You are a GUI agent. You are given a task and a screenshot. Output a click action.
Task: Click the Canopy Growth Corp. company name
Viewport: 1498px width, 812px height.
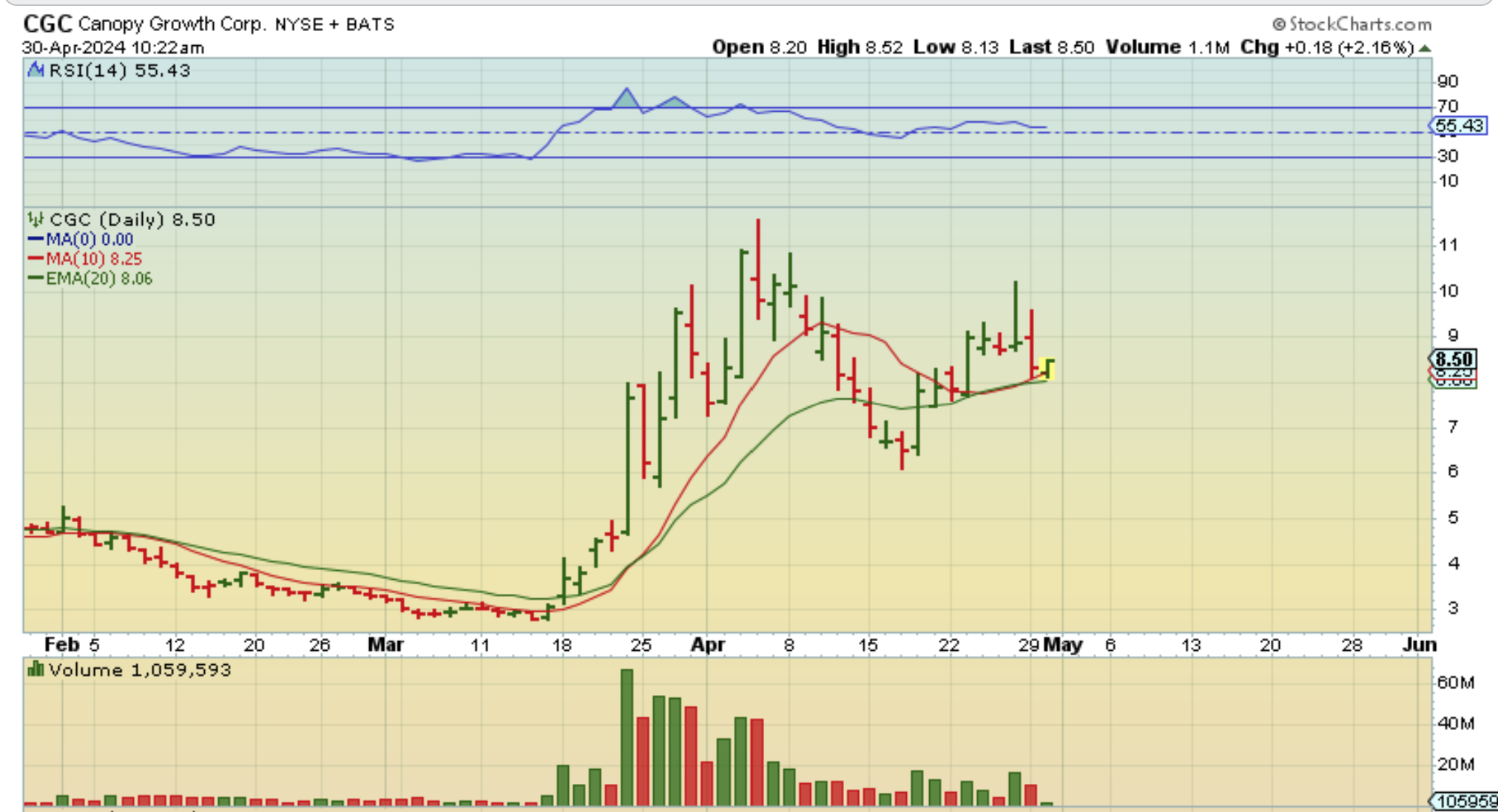172,24
